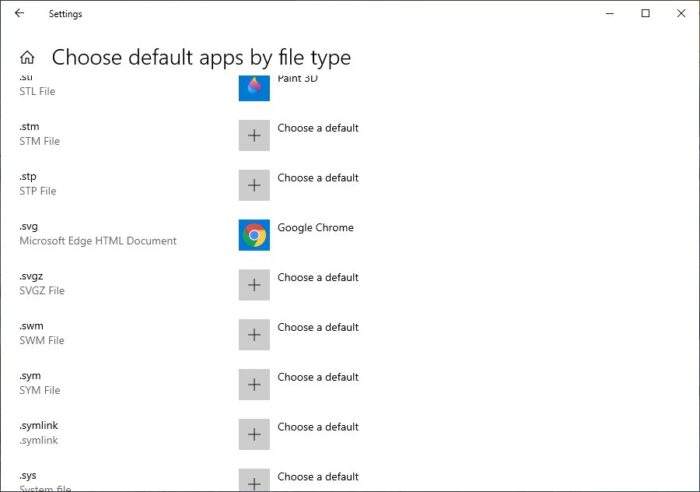Click 'Choose default apps by file type' heading

pos(201,58)
